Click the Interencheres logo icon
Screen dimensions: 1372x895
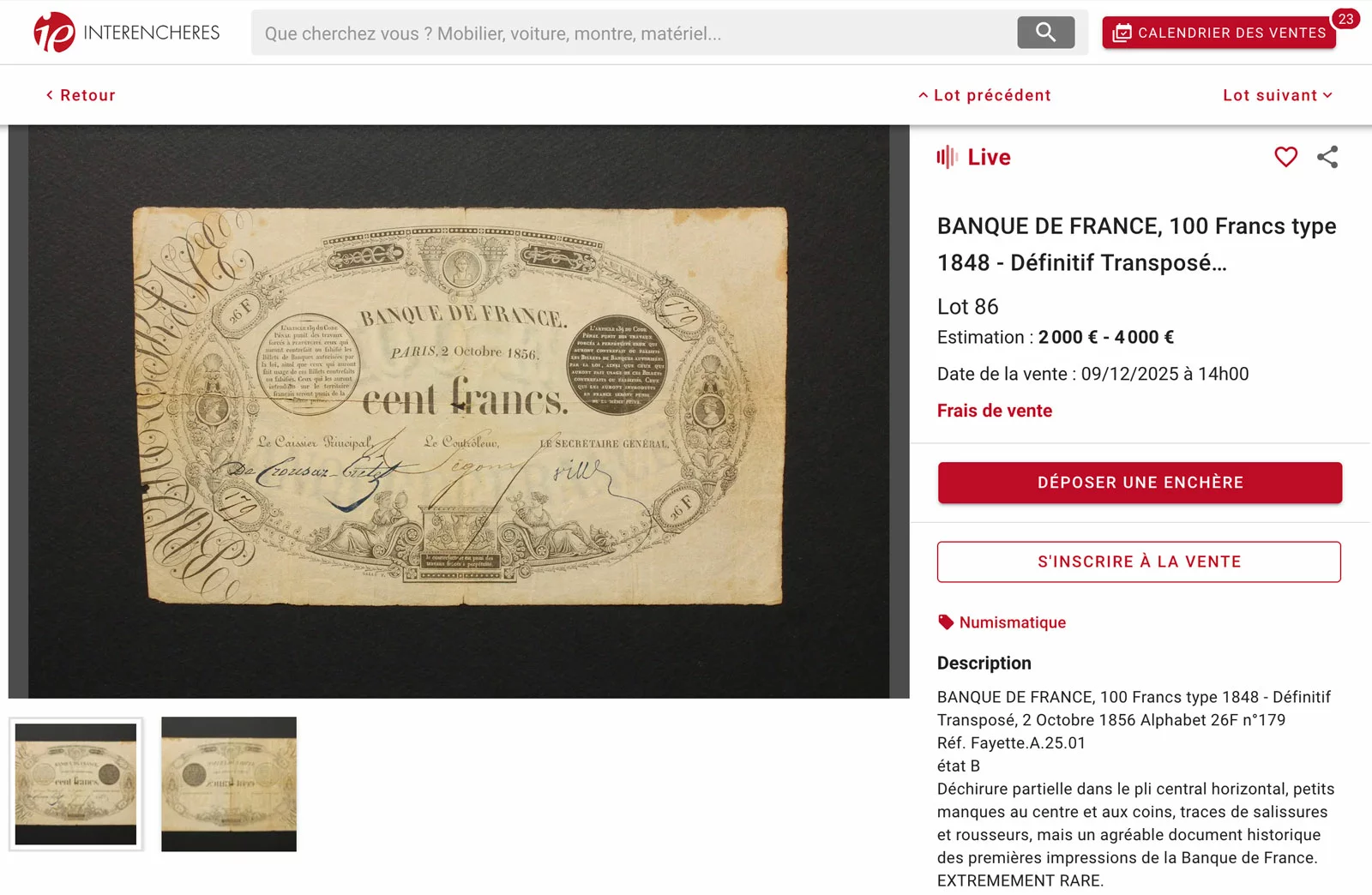(x=54, y=33)
